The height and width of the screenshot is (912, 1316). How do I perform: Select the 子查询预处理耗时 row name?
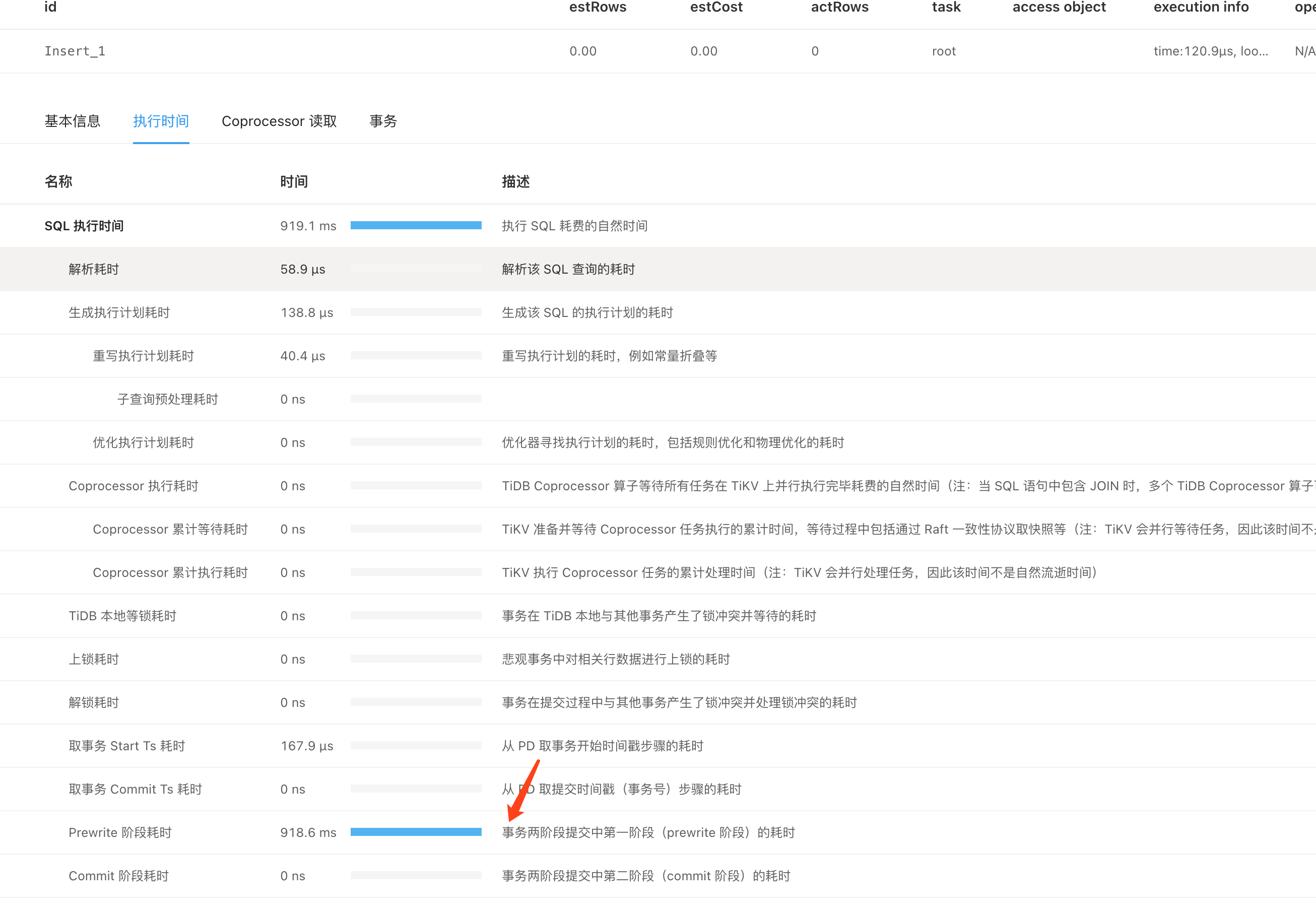[167, 400]
